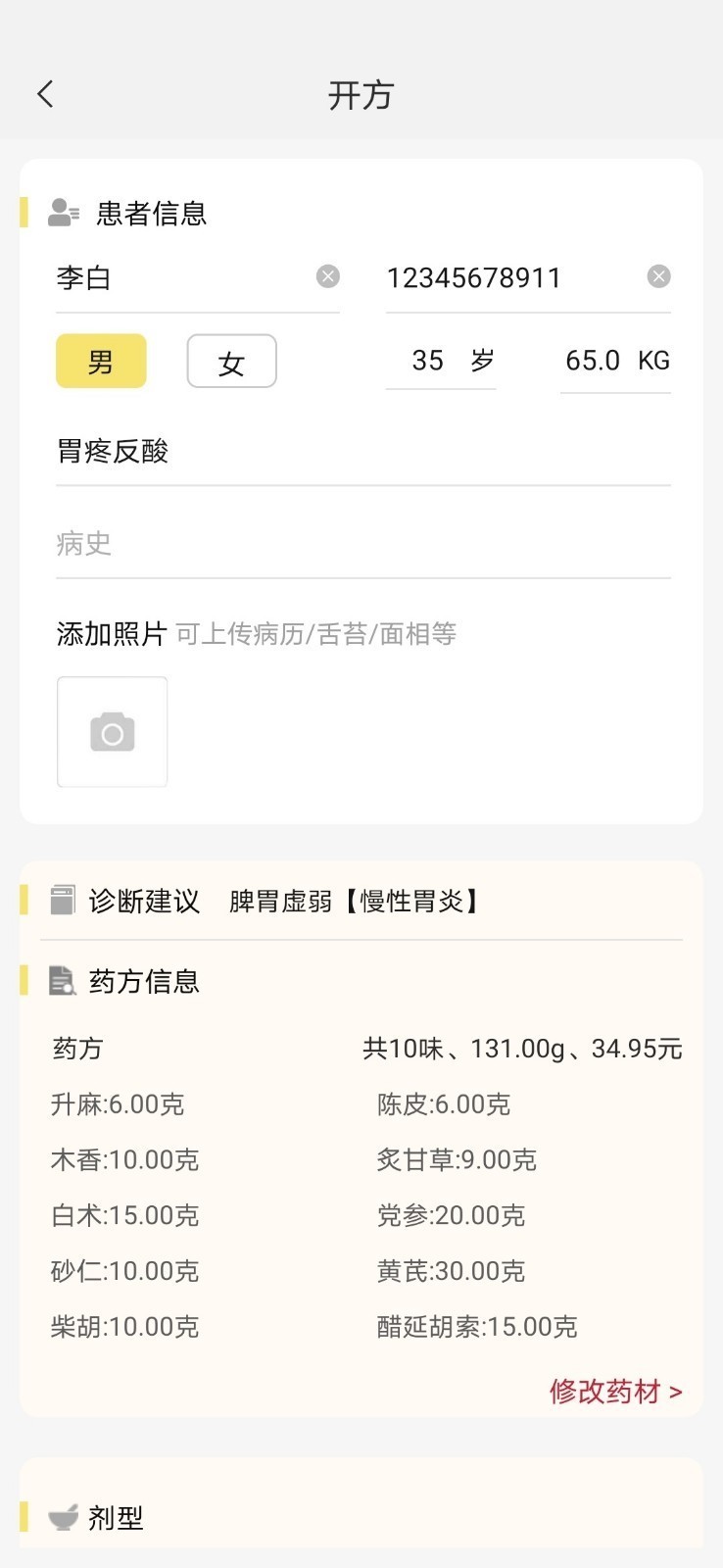Edit the symptom field 胃疼反酸
Viewport: 723px width, 1568px height.
coord(362,452)
